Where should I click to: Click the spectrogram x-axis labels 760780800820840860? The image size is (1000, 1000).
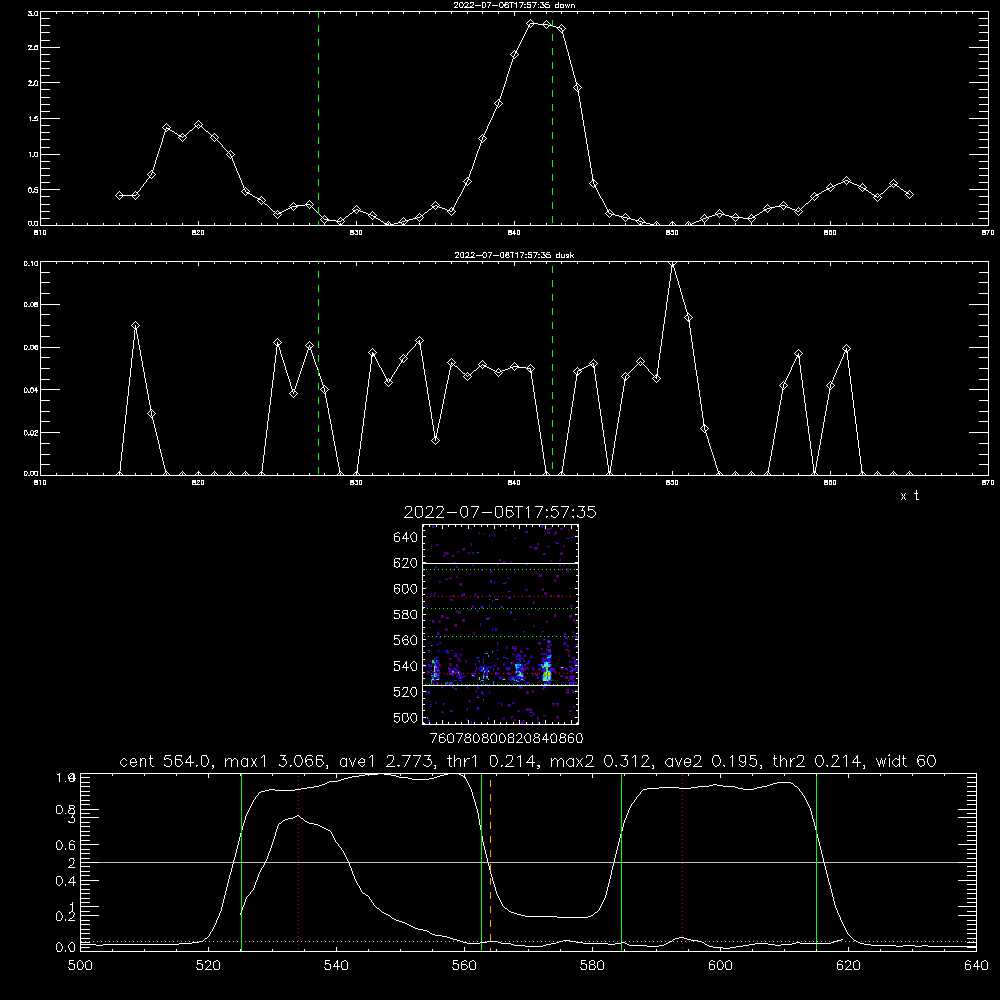[506, 738]
